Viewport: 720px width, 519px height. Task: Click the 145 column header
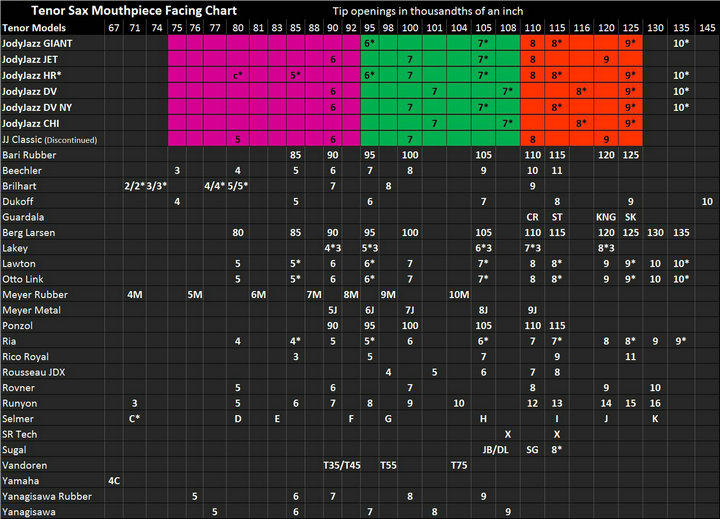pyautogui.click(x=707, y=28)
